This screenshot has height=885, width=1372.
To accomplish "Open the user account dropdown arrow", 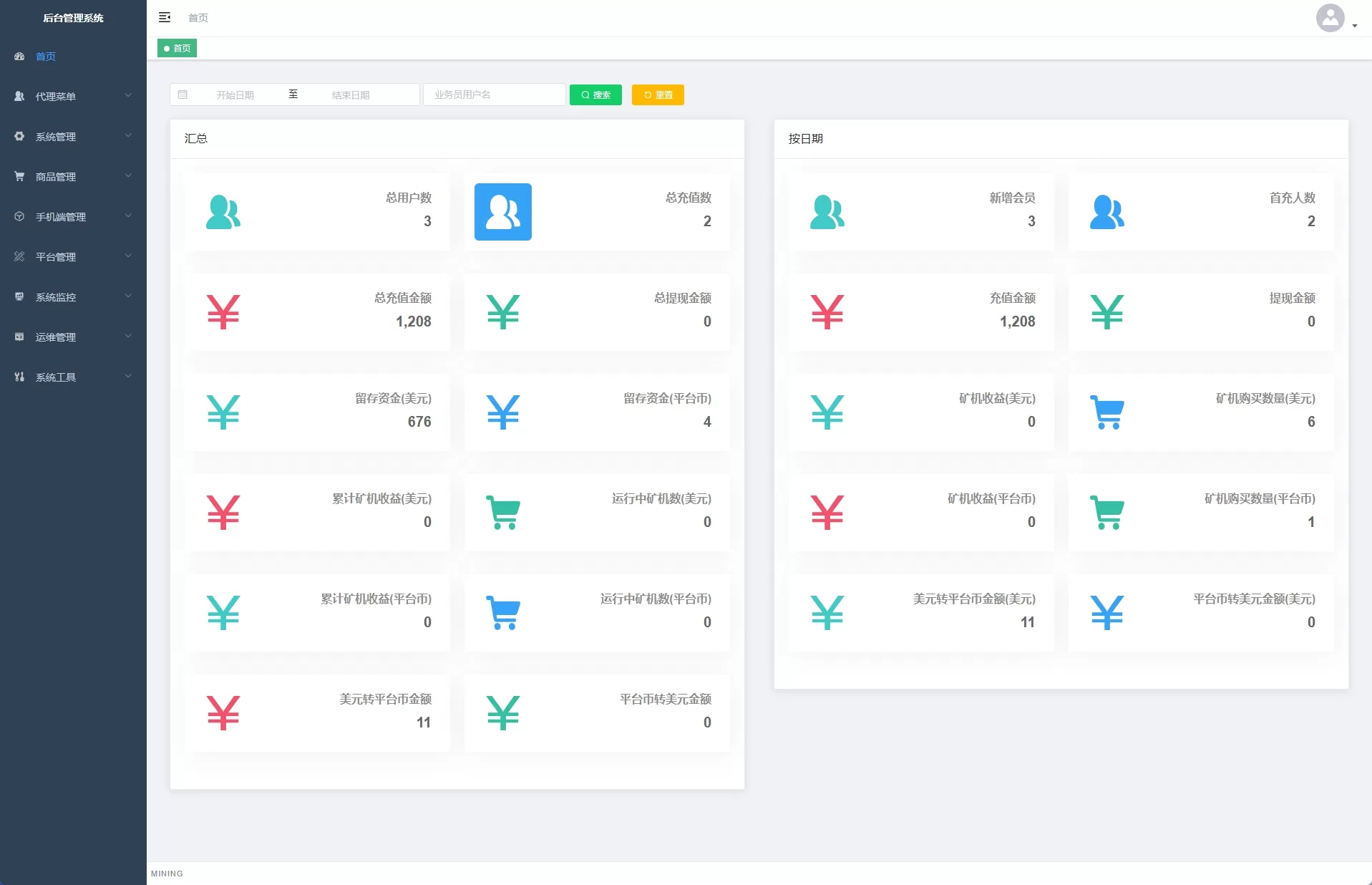I will coord(1355,26).
